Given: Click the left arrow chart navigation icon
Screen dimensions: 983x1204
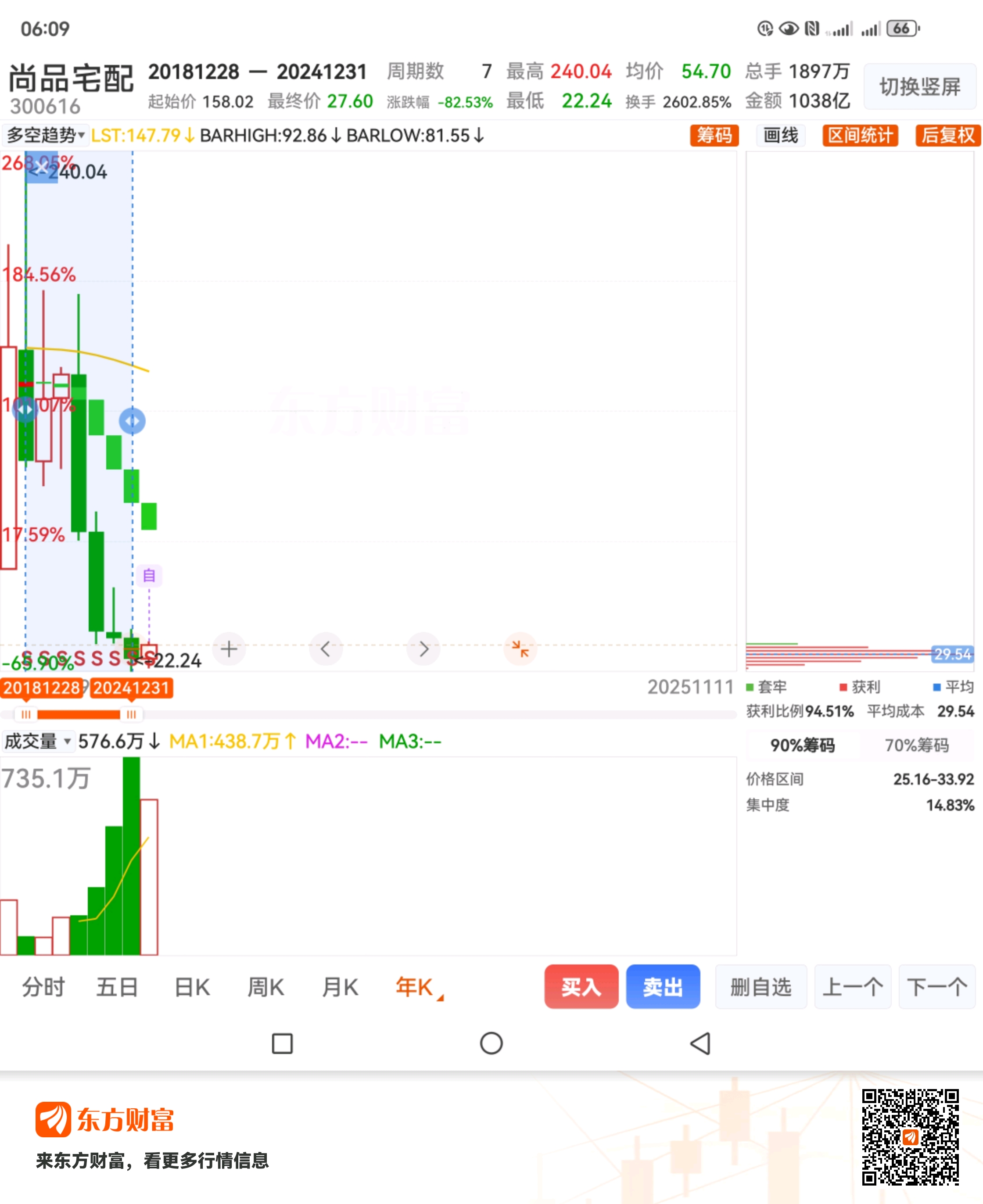Looking at the screenshot, I should pos(326,649).
